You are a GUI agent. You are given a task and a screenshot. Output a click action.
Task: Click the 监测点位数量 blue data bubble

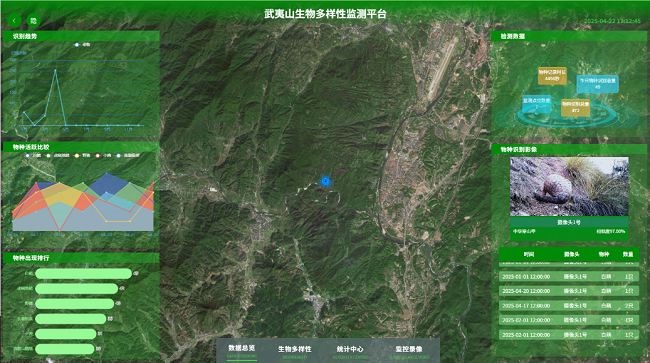click(x=536, y=104)
